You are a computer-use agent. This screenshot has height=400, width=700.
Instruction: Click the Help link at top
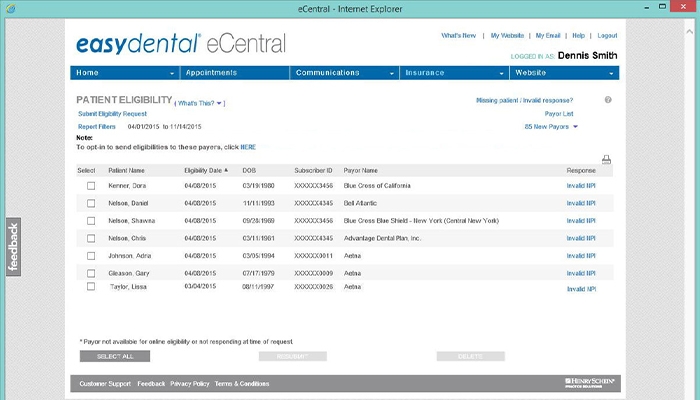pyautogui.click(x=578, y=35)
